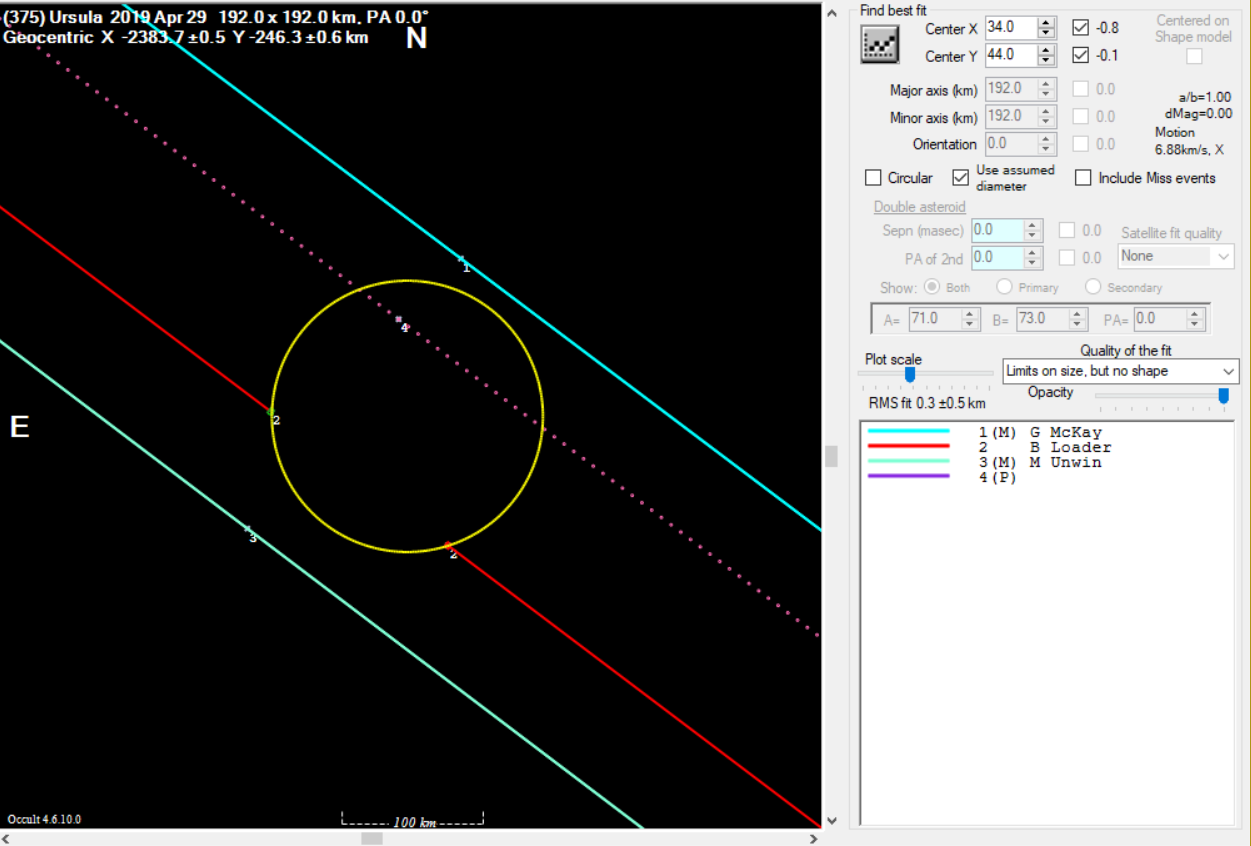The image size is (1251, 846).
Task: Click the PA of 2nd value field
Action: click(x=998, y=257)
